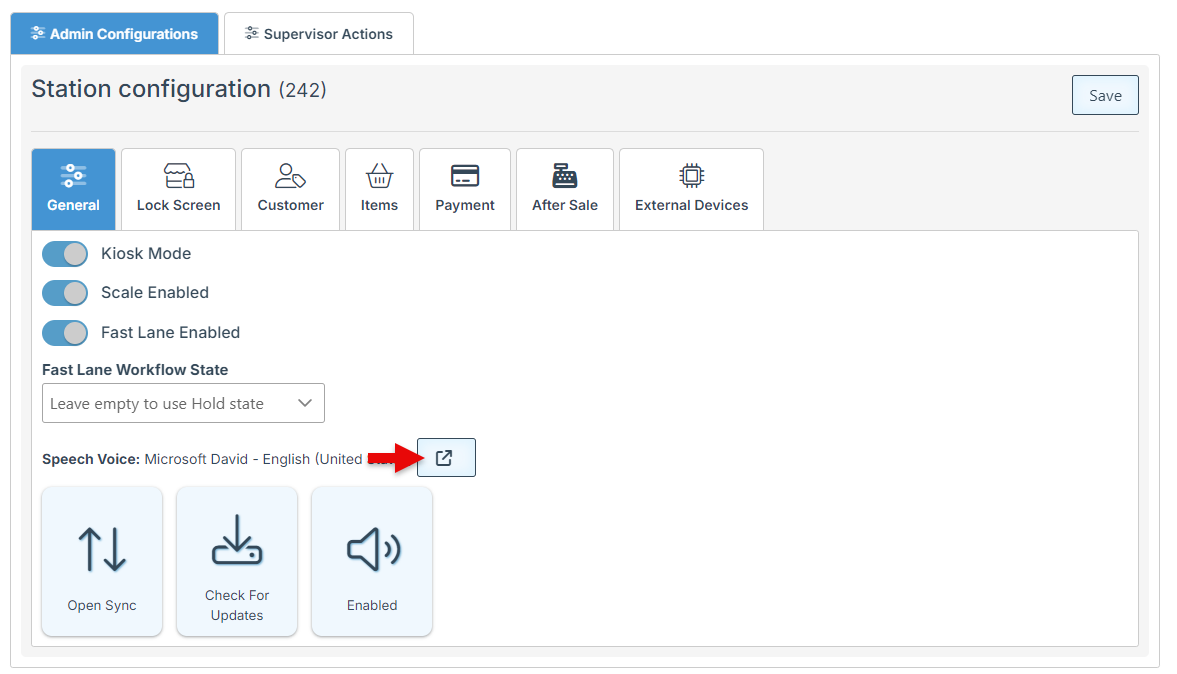Open the Customer settings tab
This screenshot has width=1177, height=674.
click(291, 190)
